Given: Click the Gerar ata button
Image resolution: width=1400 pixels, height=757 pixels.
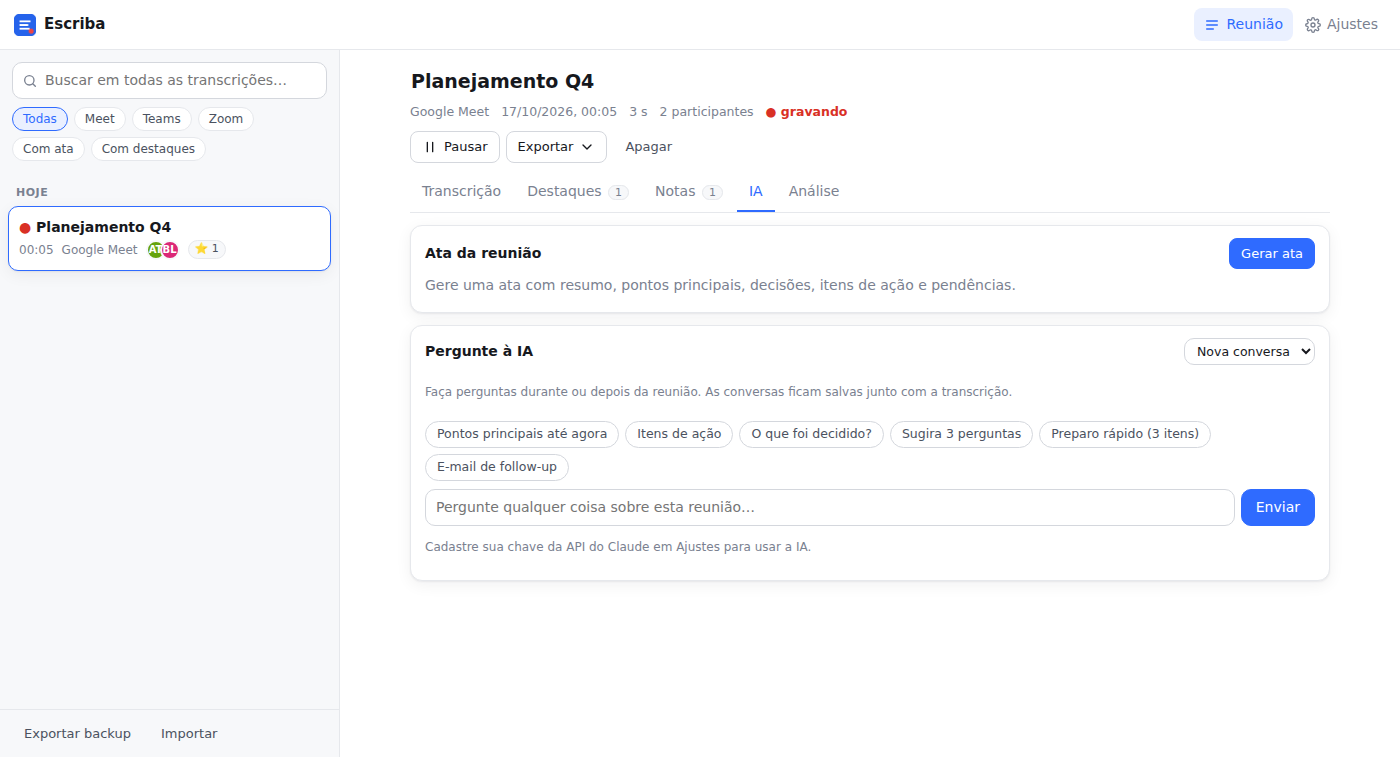Looking at the screenshot, I should point(1272,254).
